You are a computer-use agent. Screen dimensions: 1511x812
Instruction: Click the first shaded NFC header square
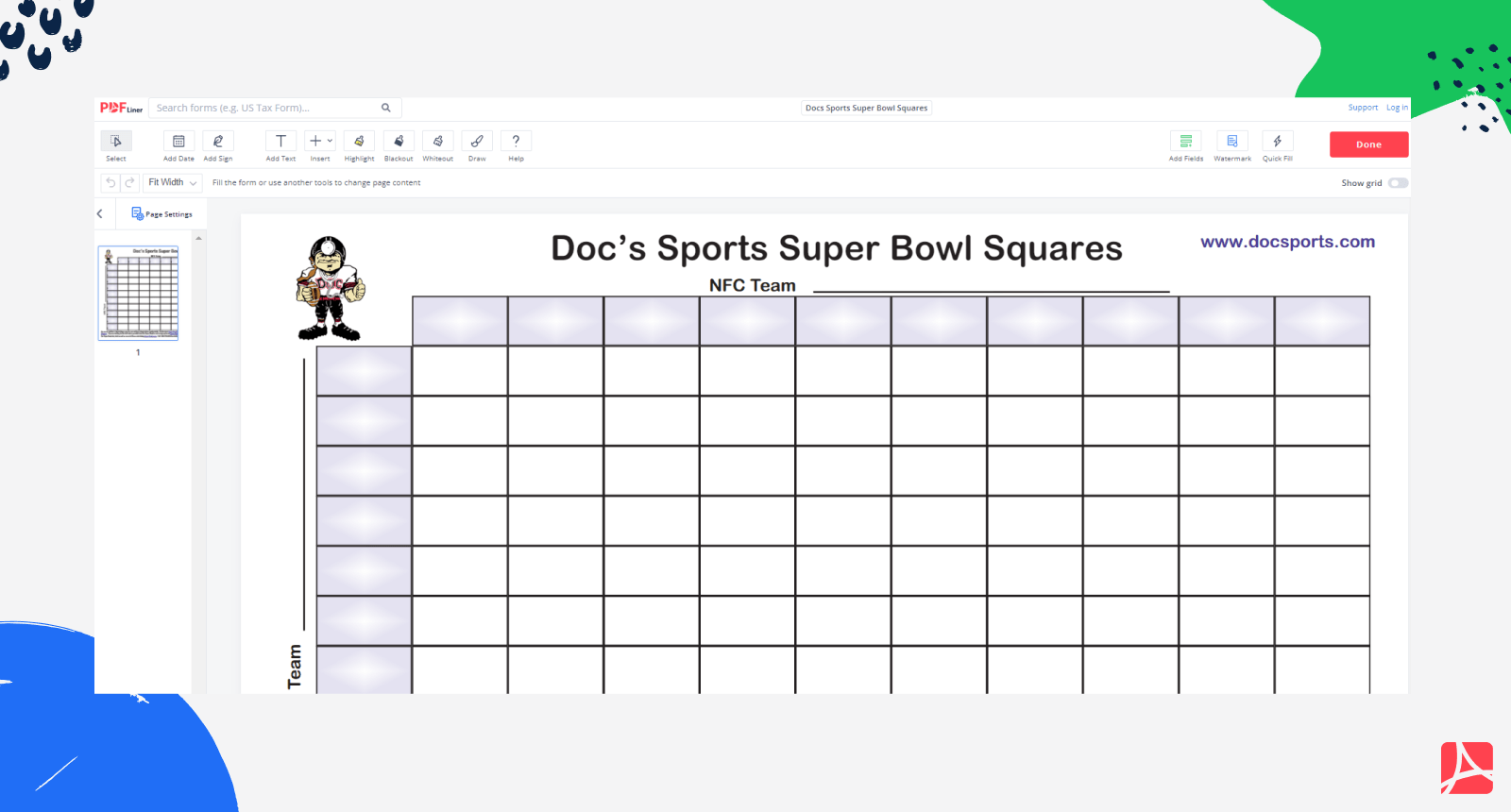[x=460, y=321]
